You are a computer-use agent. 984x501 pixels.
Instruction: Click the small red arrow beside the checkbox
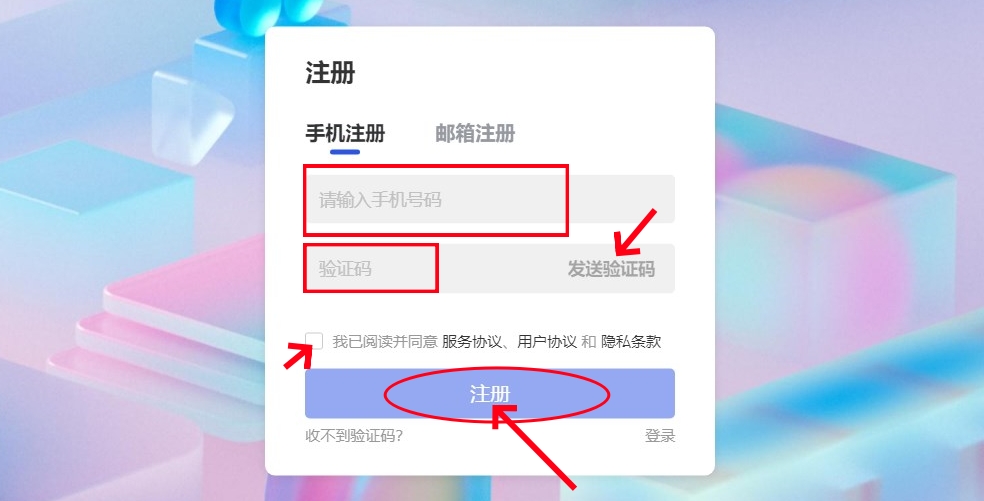click(298, 356)
